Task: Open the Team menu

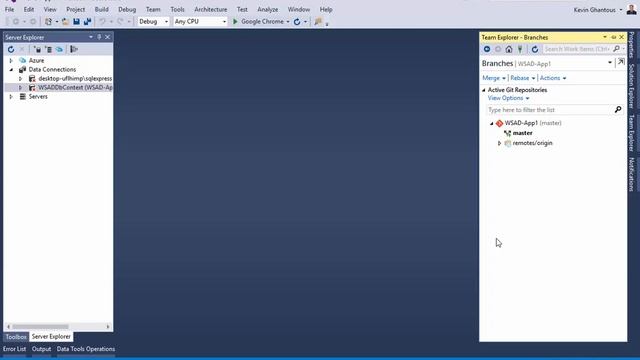Action: 153,9
